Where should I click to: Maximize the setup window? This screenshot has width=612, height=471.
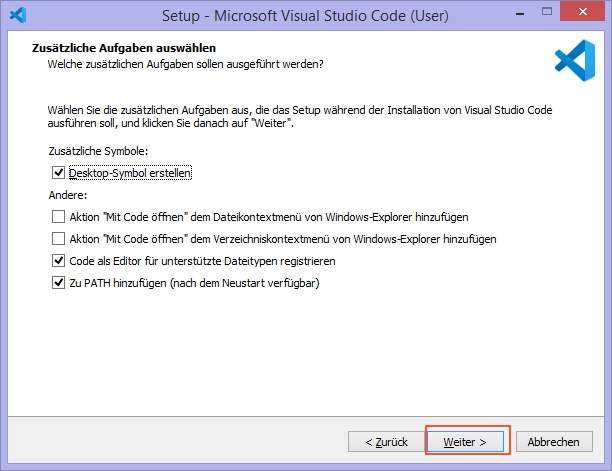[x=547, y=12]
